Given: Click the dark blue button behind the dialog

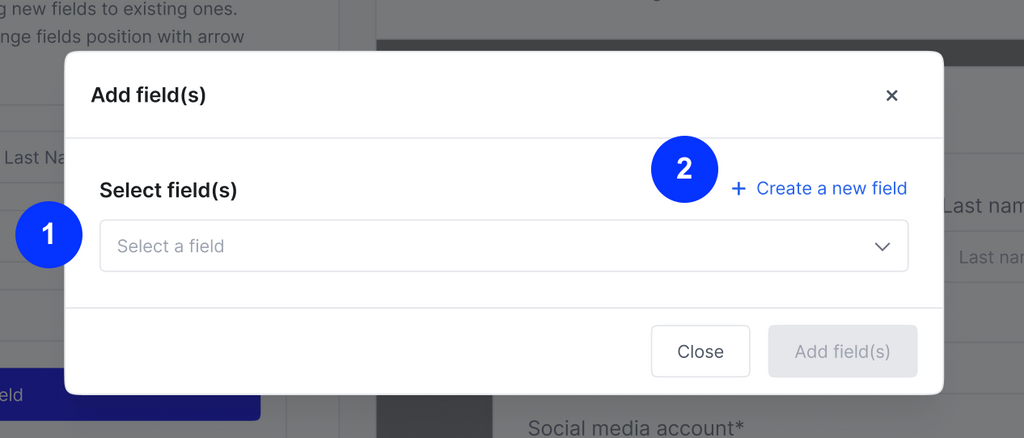Looking at the screenshot, I should point(130,397).
